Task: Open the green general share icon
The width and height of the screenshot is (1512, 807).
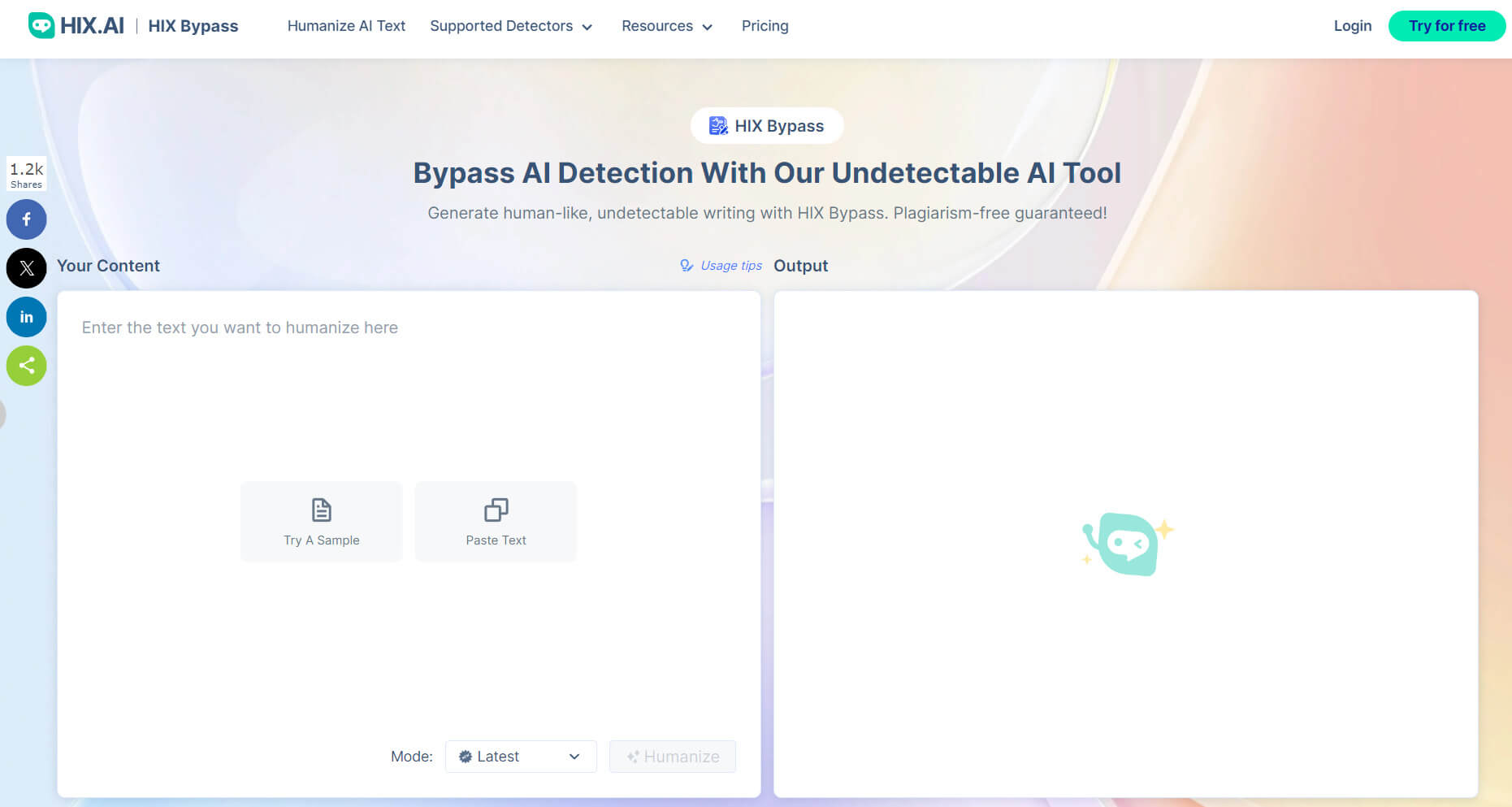Action: 27,366
